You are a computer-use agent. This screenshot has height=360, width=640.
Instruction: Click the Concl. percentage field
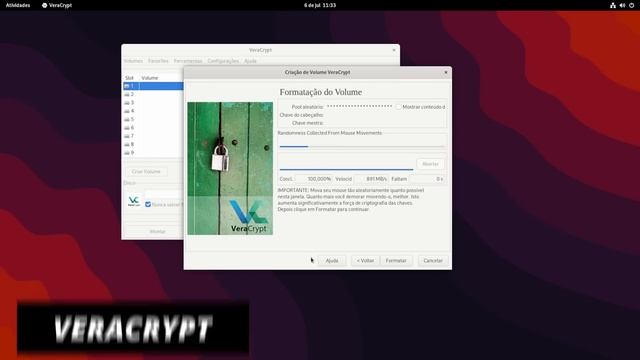coord(314,179)
